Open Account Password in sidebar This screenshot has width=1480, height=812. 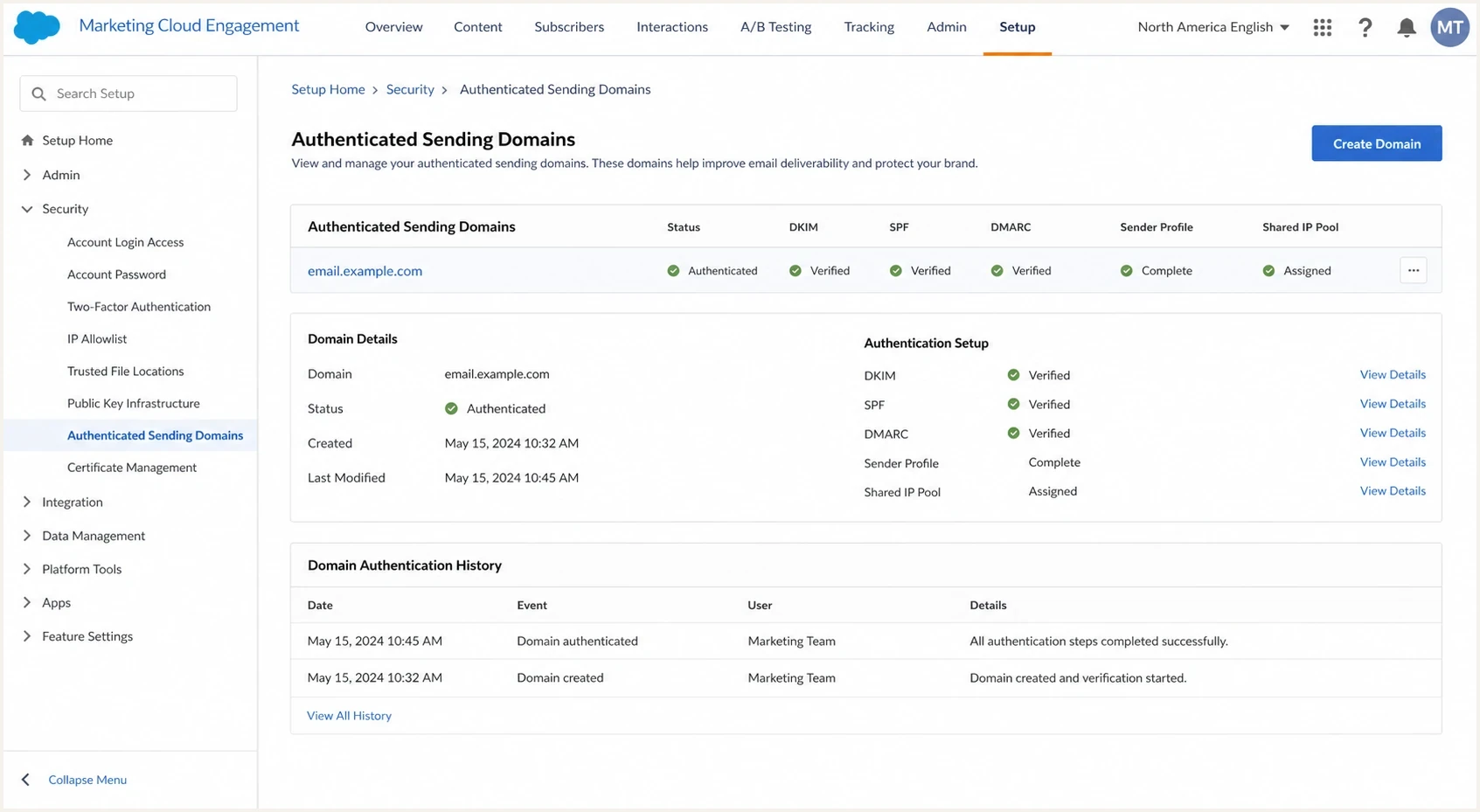(116, 274)
